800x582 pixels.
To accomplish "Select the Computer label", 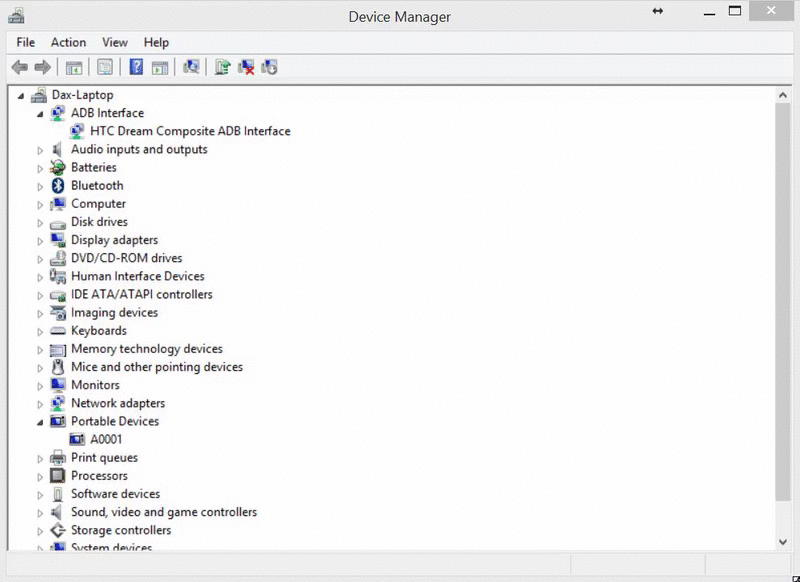I will [98, 204].
